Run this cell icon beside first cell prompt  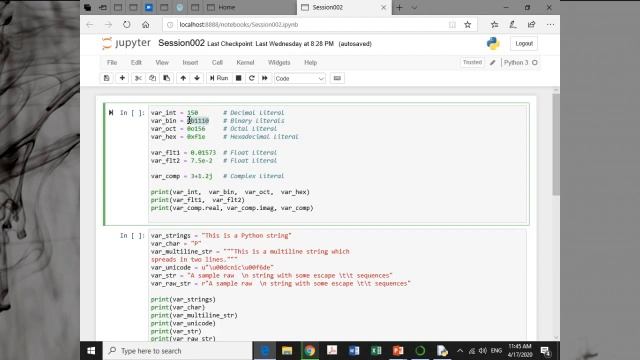click(111, 113)
